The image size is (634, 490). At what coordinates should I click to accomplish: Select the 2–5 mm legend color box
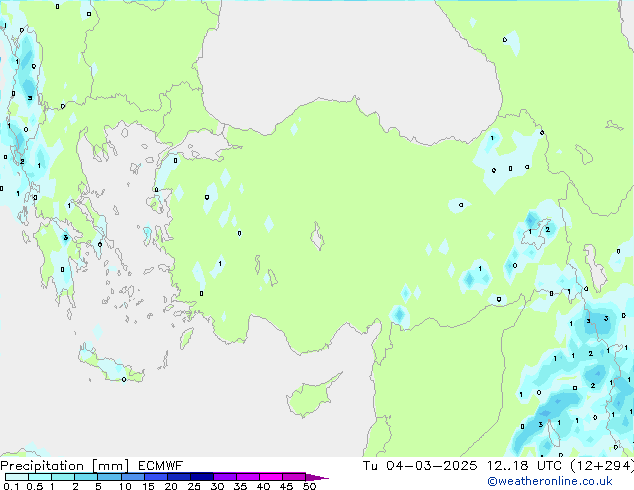[86, 477]
